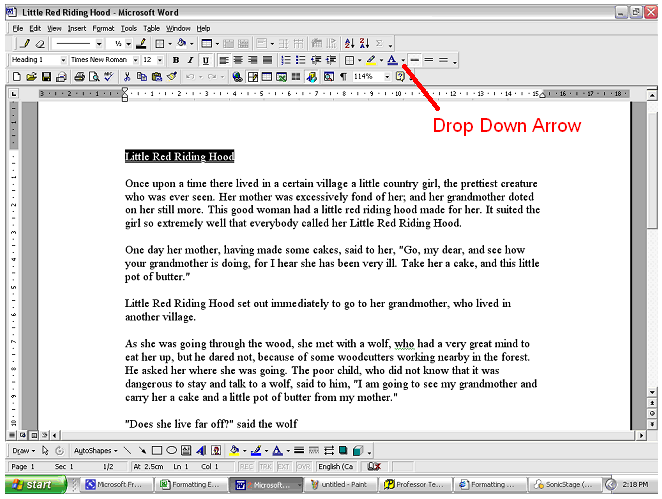Click the Print icon in toolbar
The height and width of the screenshot is (499, 662).
77,76
